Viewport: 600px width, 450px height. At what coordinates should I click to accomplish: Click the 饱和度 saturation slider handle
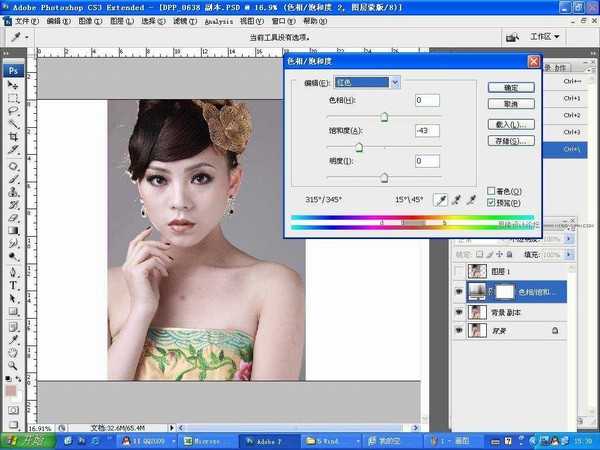[x=357, y=148]
